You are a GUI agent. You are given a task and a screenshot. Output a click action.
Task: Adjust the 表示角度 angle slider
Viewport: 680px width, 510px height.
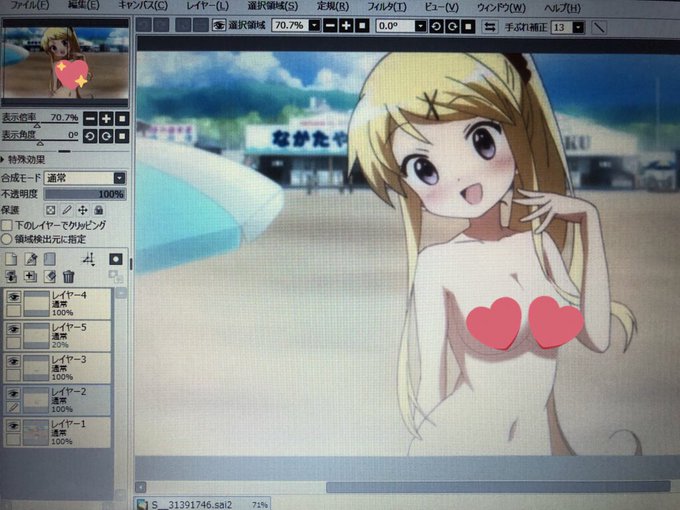coord(40,142)
